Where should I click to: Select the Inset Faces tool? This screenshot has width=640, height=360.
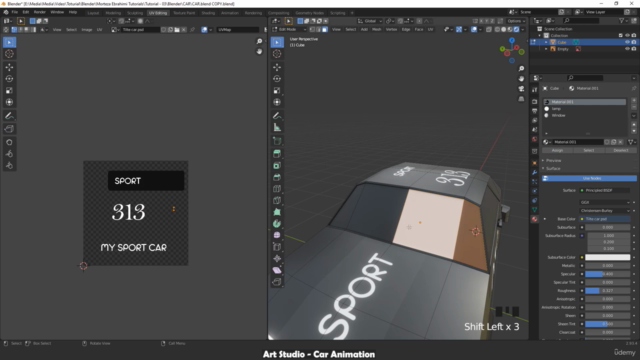pos(277,166)
